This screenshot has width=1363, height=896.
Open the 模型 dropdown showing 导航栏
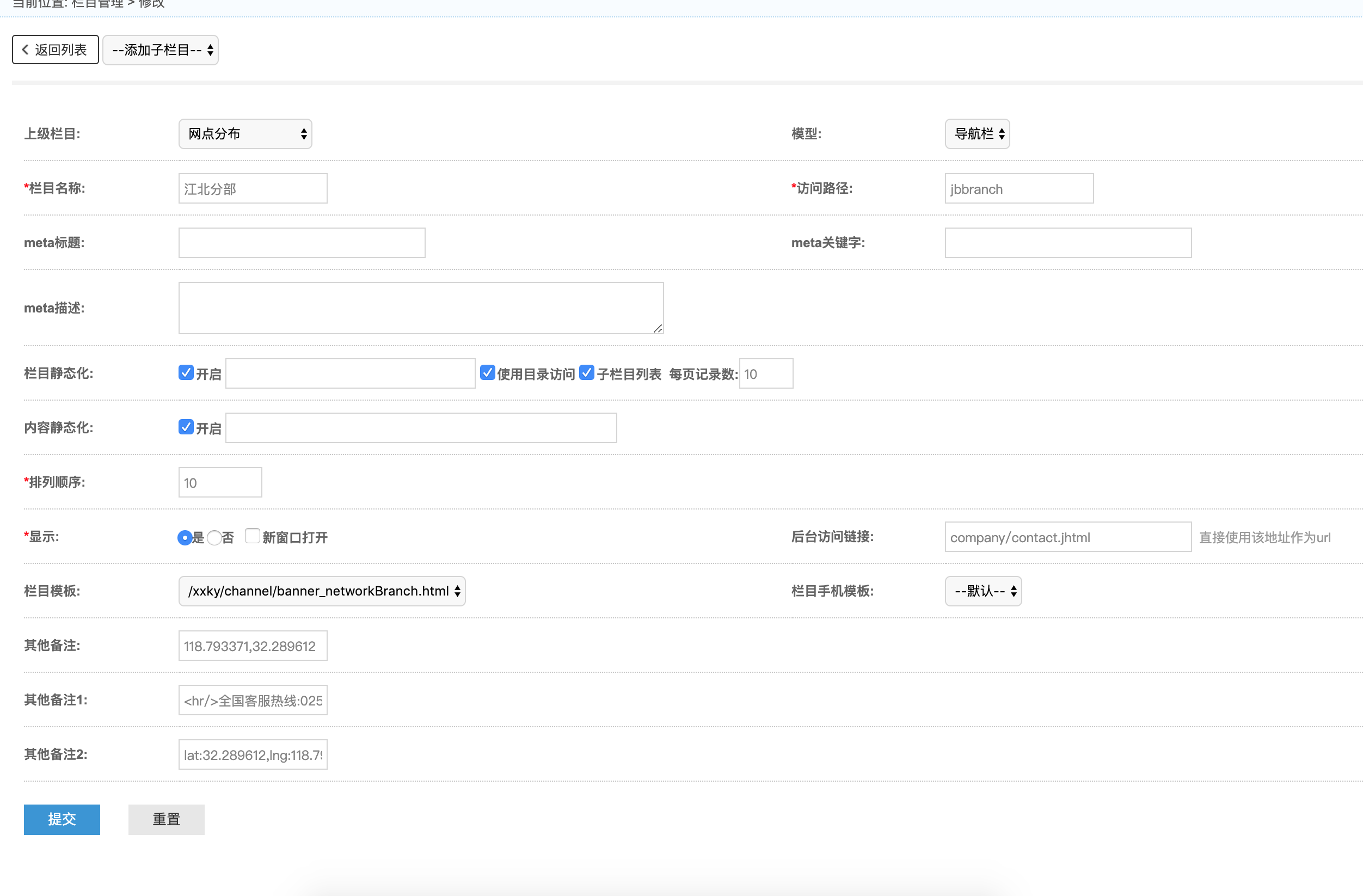click(x=977, y=134)
